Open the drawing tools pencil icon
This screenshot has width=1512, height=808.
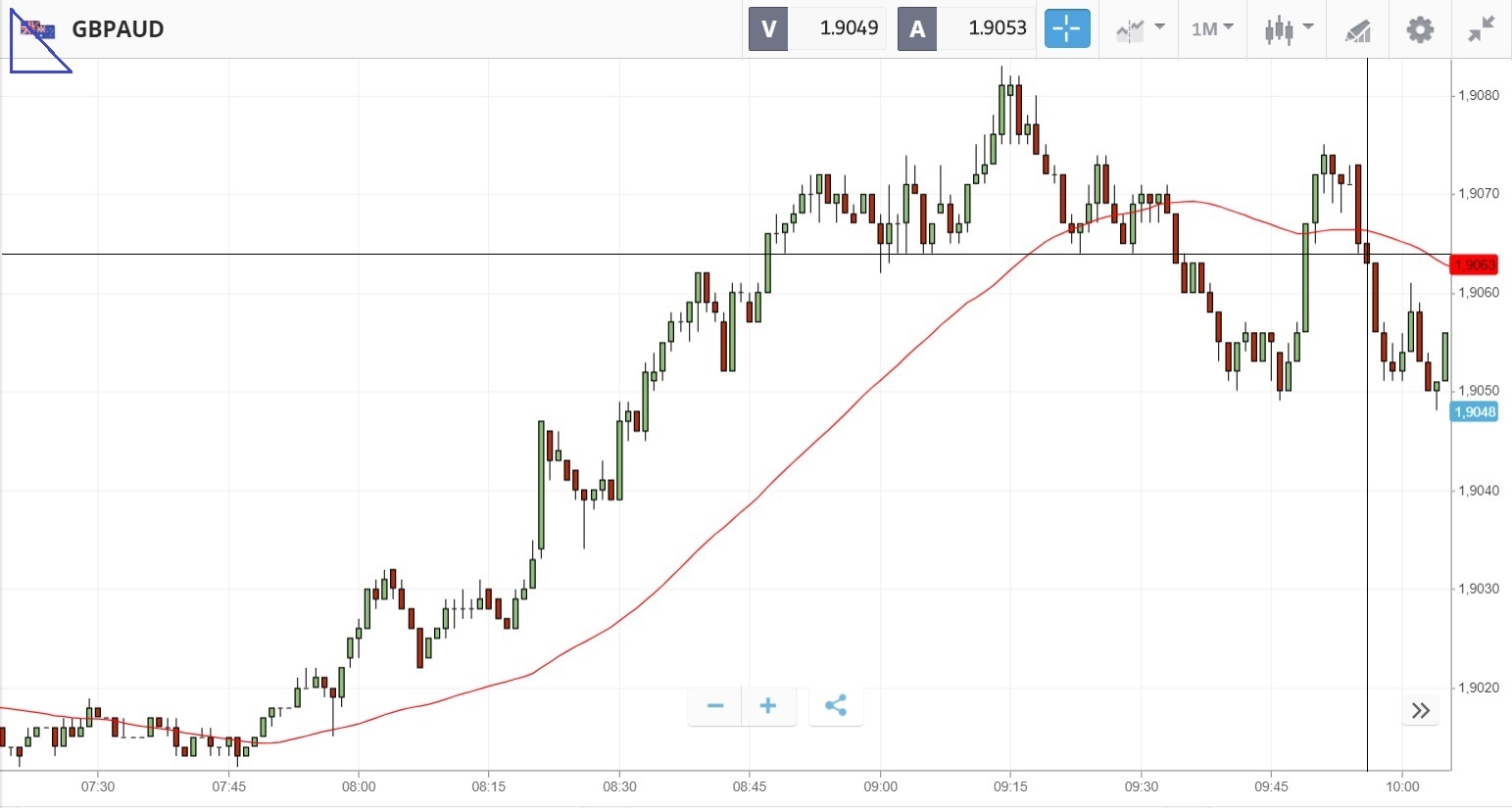[x=1357, y=30]
